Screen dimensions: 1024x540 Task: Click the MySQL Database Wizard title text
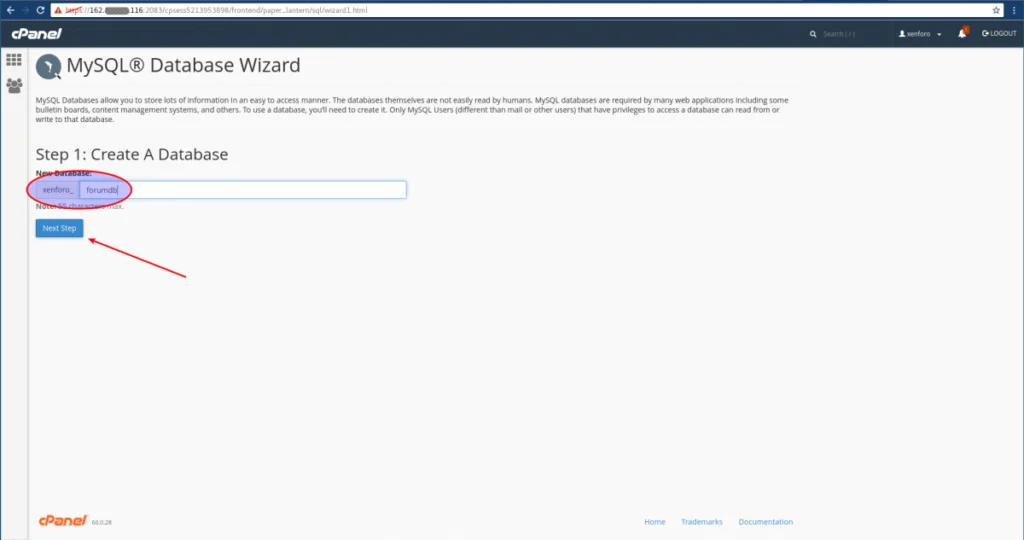click(184, 65)
